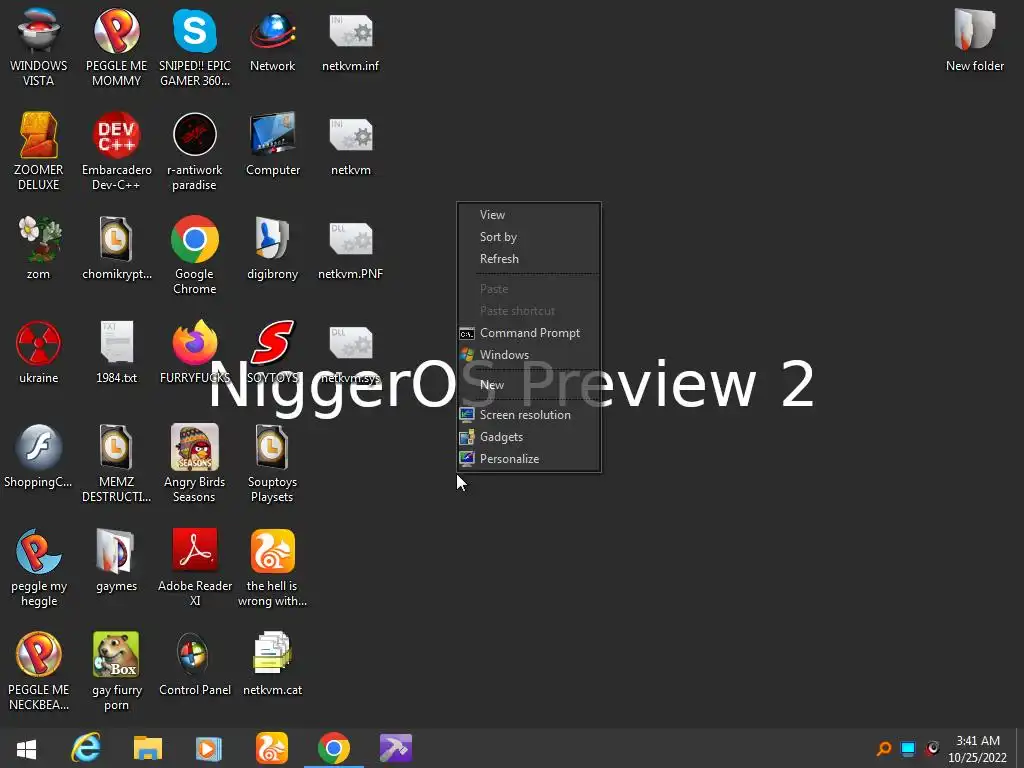Select the SOYTOYS red S icon
Viewport: 1024px width, 768px height.
272,352
